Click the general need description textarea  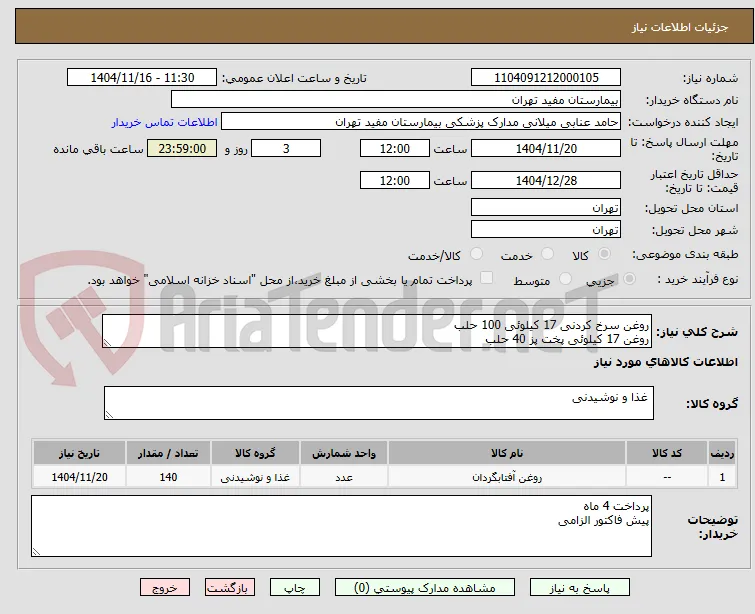(377, 331)
